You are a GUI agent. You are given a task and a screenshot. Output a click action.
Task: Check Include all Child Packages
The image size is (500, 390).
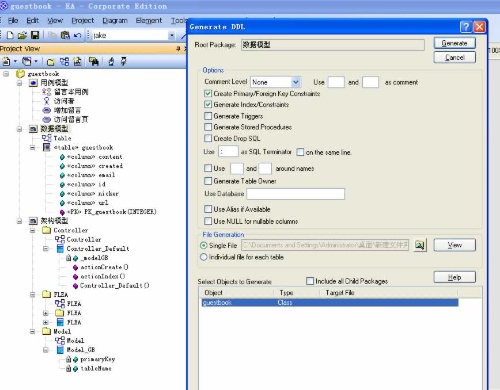coord(310,281)
